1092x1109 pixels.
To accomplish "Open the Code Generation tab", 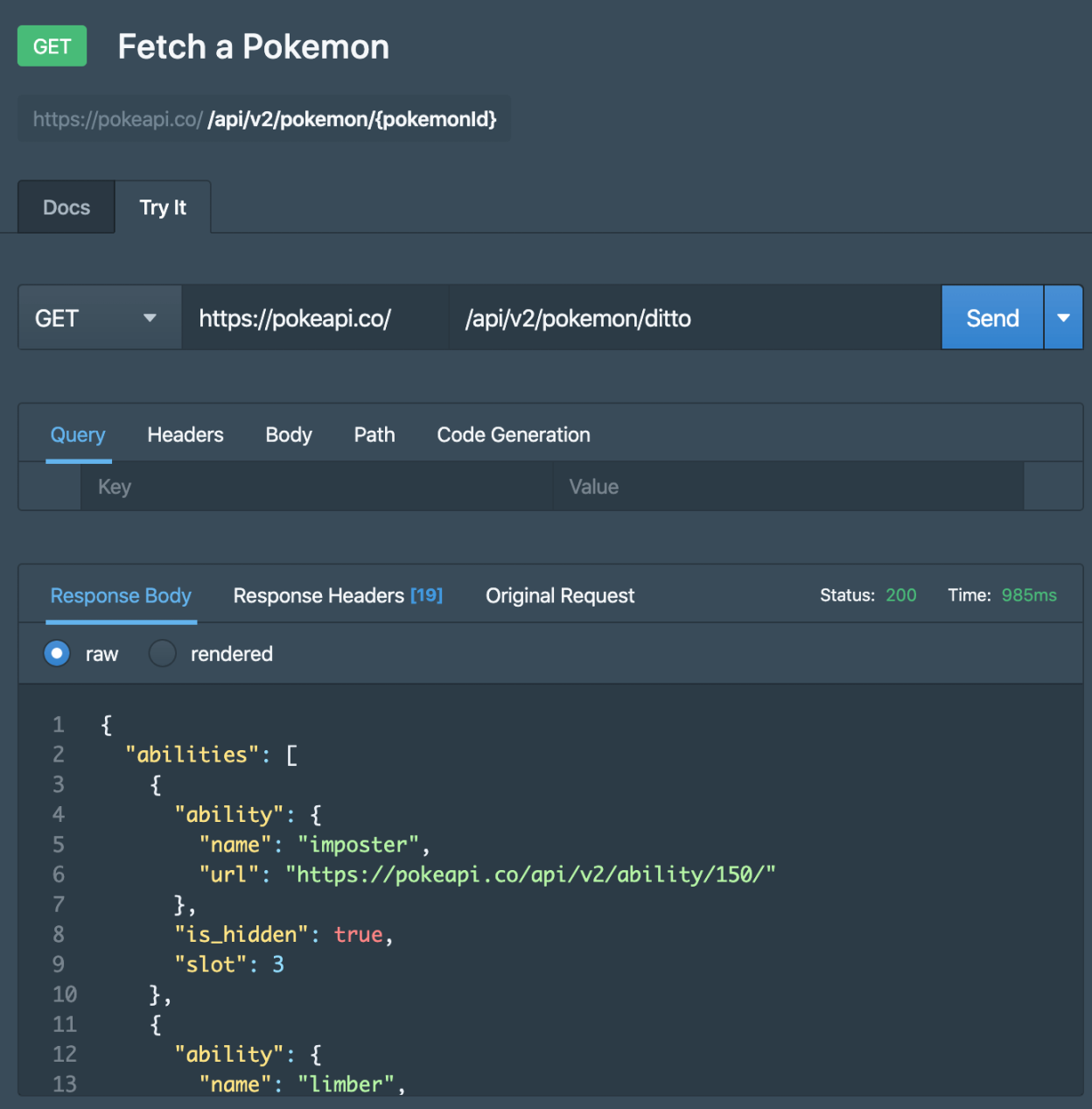I will (514, 435).
